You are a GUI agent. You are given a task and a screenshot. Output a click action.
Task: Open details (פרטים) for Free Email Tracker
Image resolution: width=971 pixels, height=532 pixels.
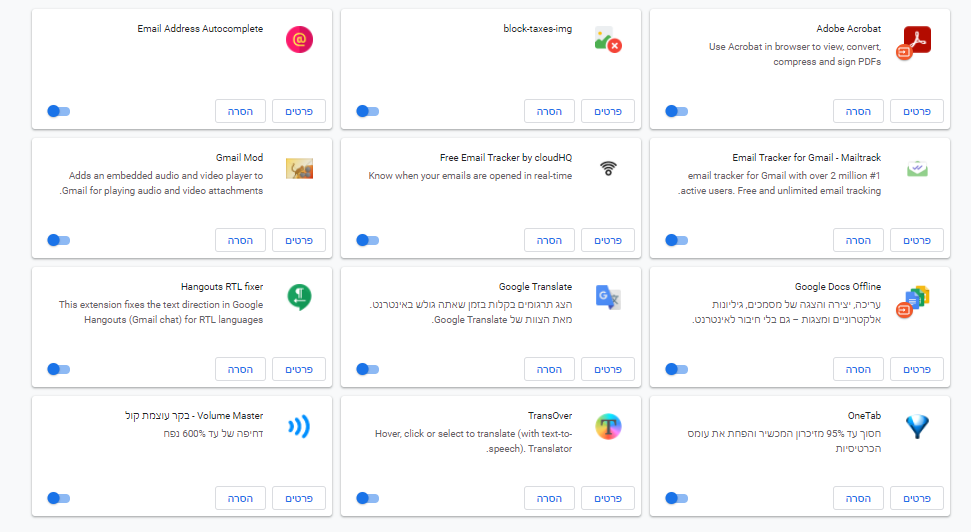[x=608, y=240]
